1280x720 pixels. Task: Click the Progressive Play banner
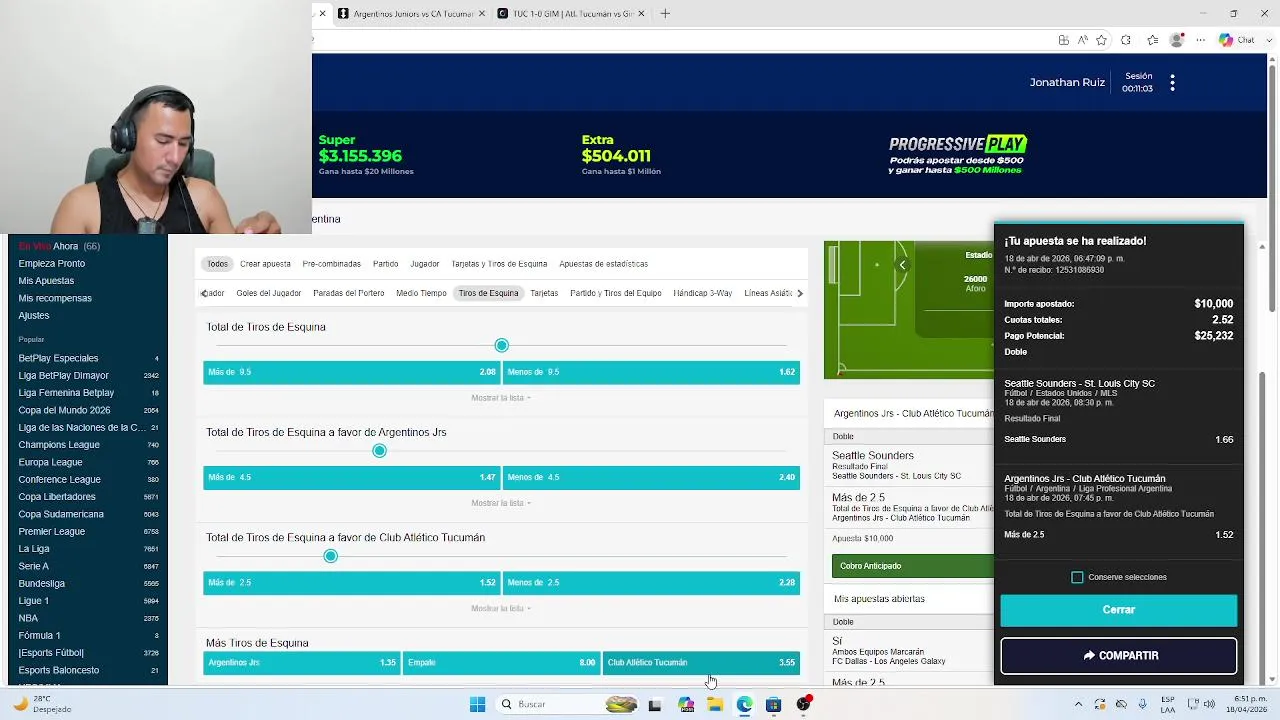pyautogui.click(x=957, y=155)
